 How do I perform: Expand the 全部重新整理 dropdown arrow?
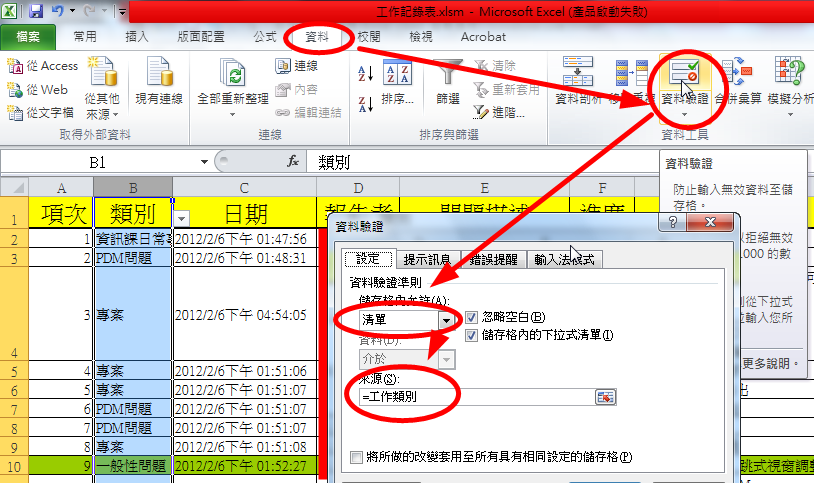click(232, 115)
